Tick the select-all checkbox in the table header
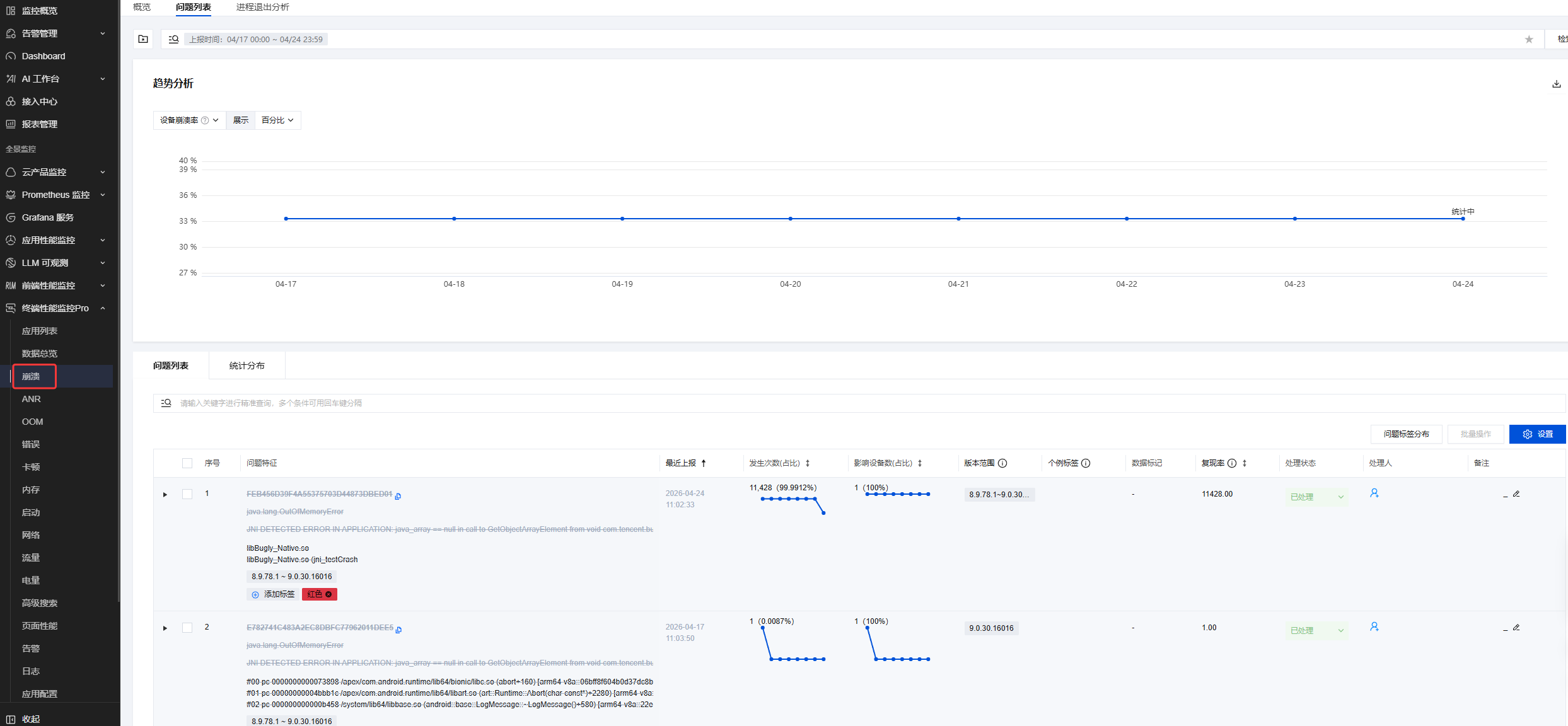The height and width of the screenshot is (726, 1568). point(187,463)
